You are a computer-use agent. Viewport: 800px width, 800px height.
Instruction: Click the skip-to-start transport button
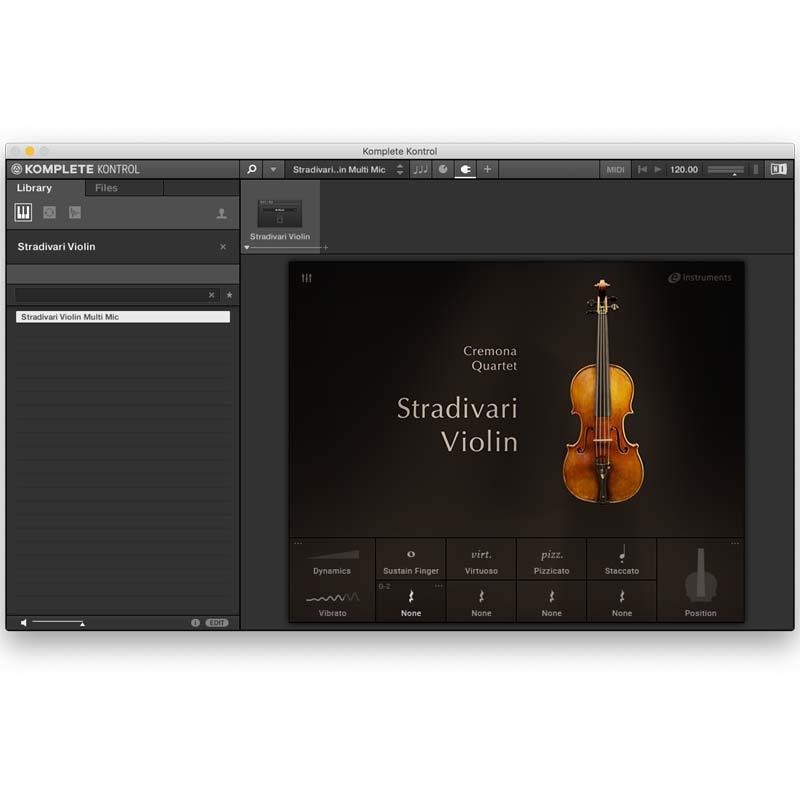[642, 169]
